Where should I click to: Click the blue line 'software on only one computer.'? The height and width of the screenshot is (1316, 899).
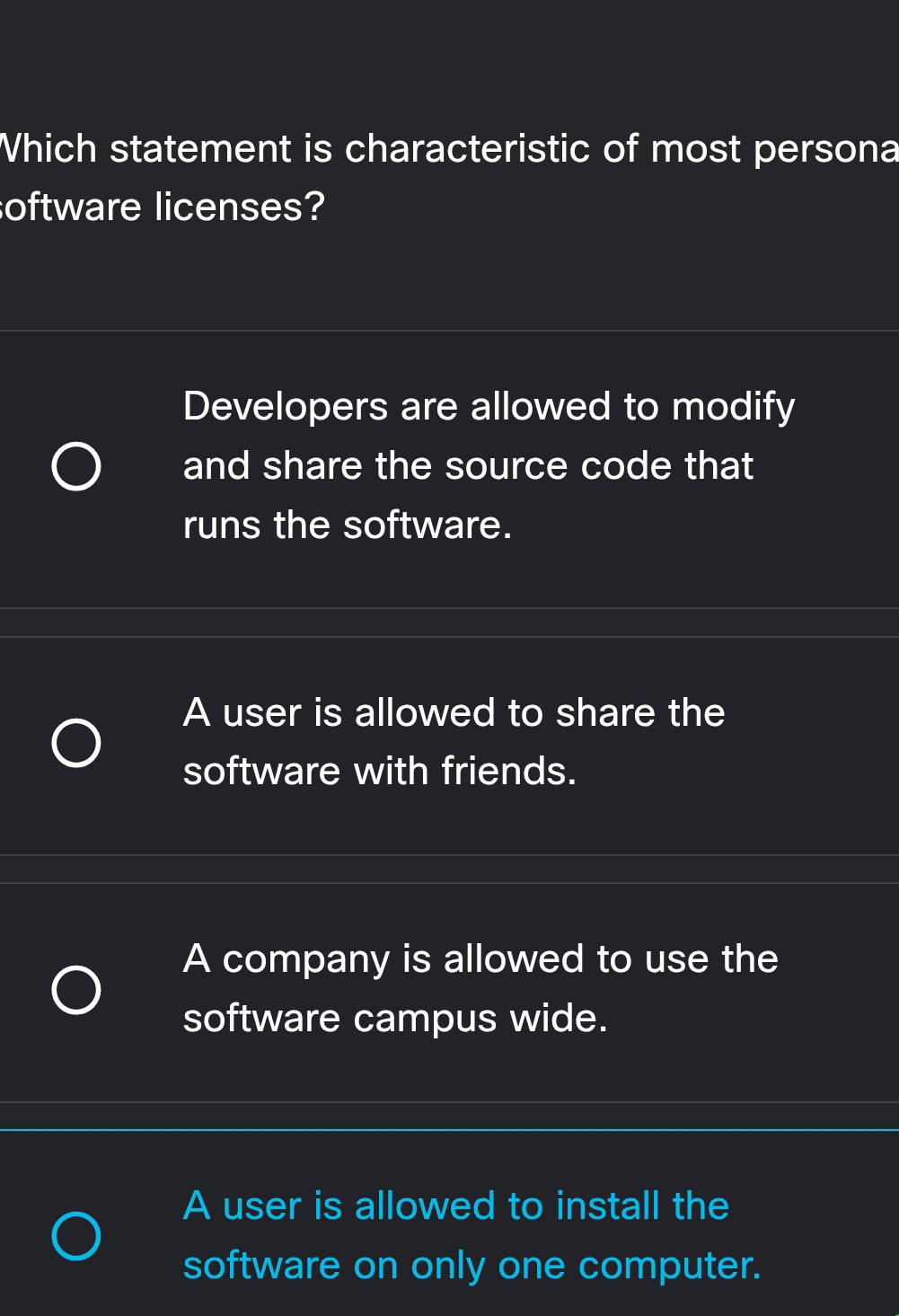tap(472, 1266)
